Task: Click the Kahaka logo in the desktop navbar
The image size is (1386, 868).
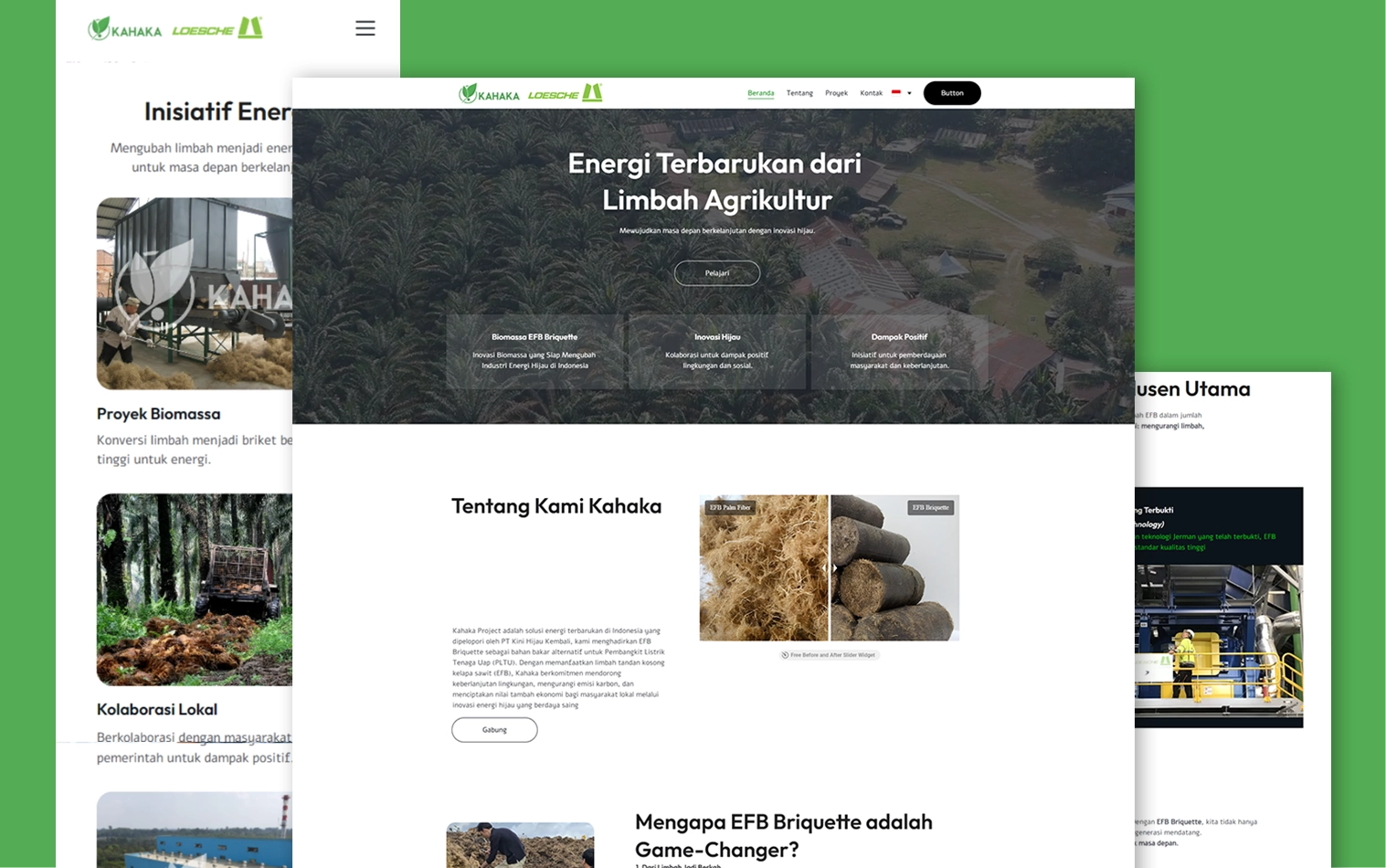Action: (x=489, y=93)
